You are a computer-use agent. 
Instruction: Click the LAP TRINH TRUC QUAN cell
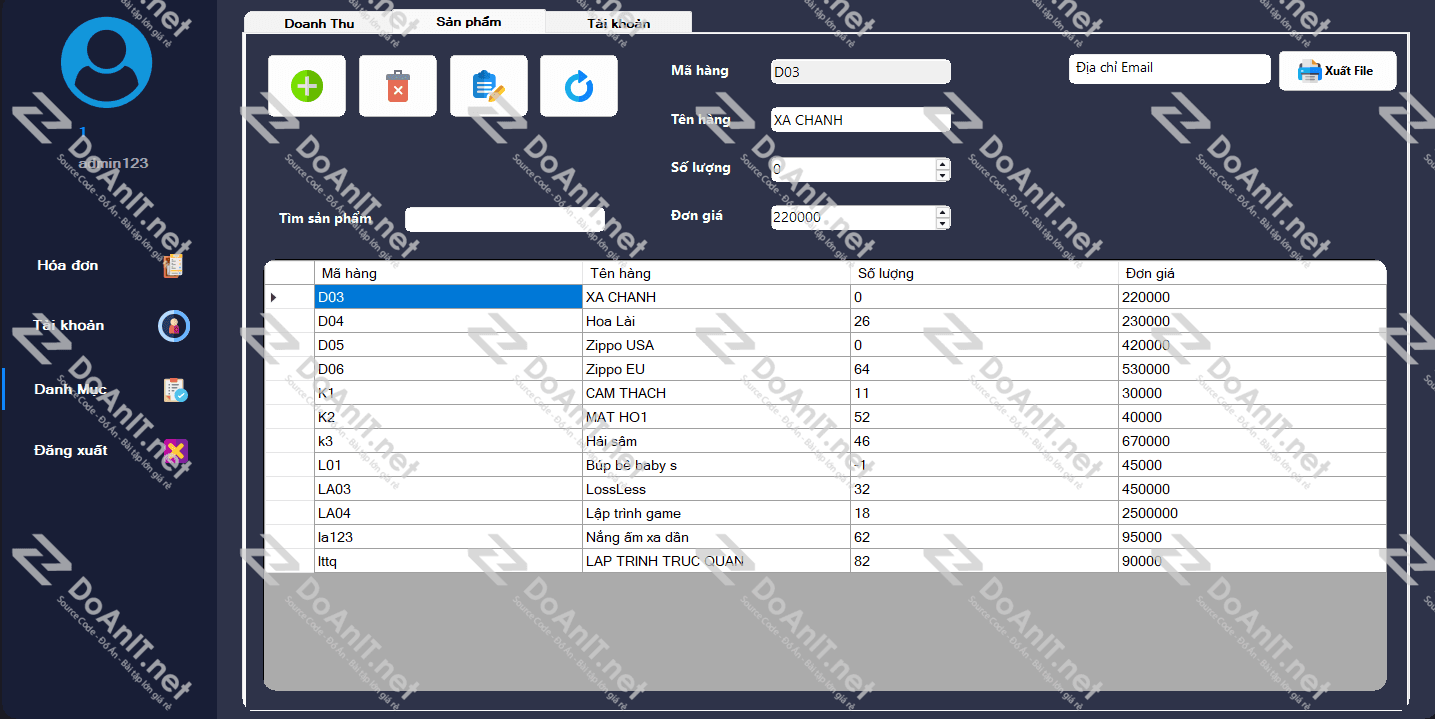716,561
